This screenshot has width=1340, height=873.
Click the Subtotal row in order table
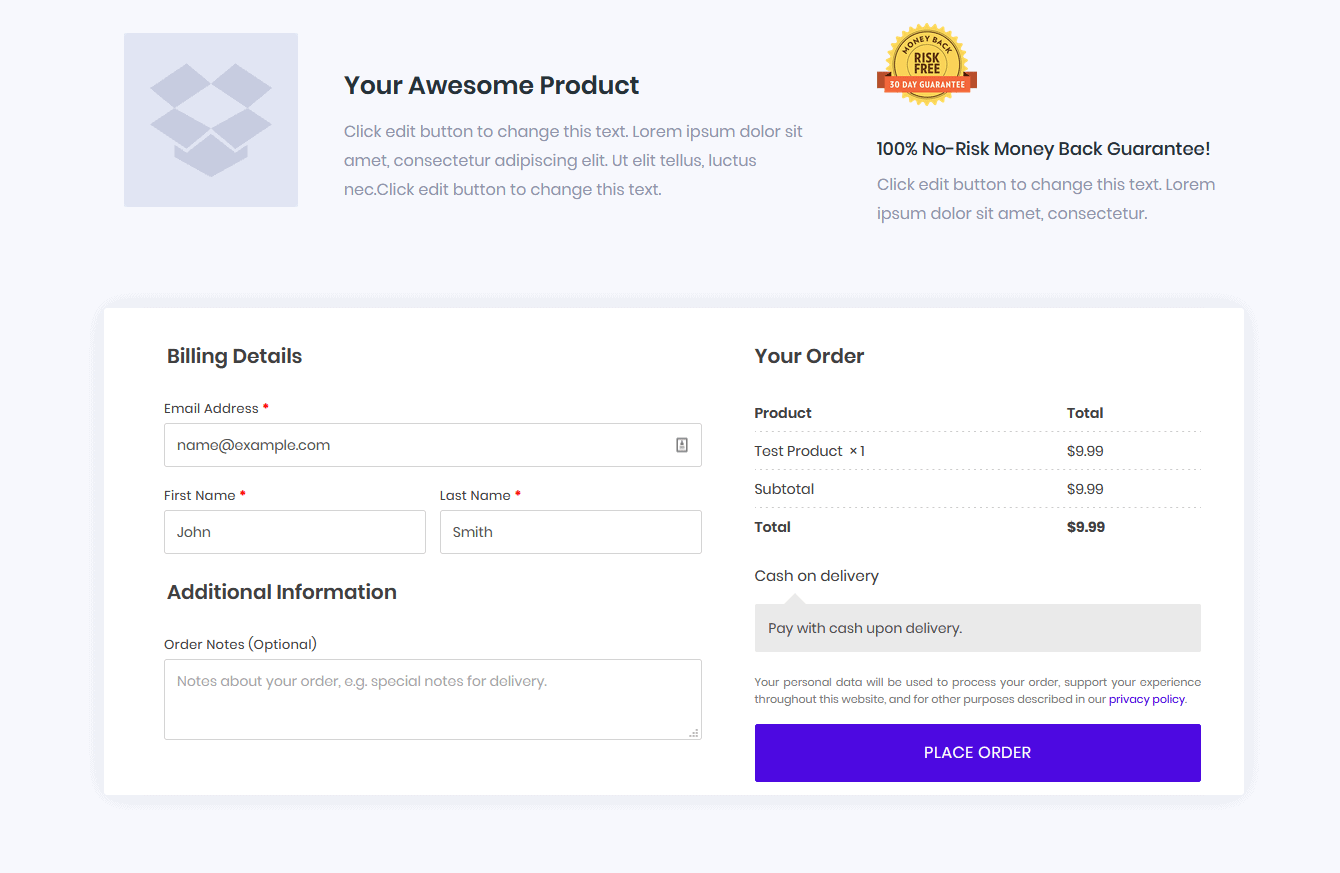(x=978, y=489)
